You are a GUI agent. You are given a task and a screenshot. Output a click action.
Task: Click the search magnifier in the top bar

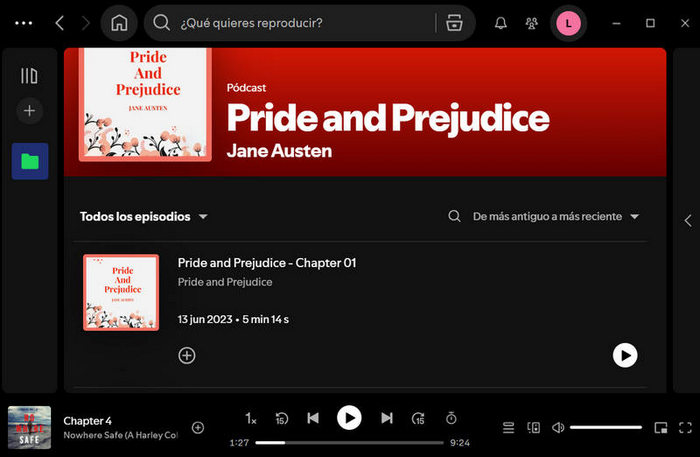(x=161, y=22)
